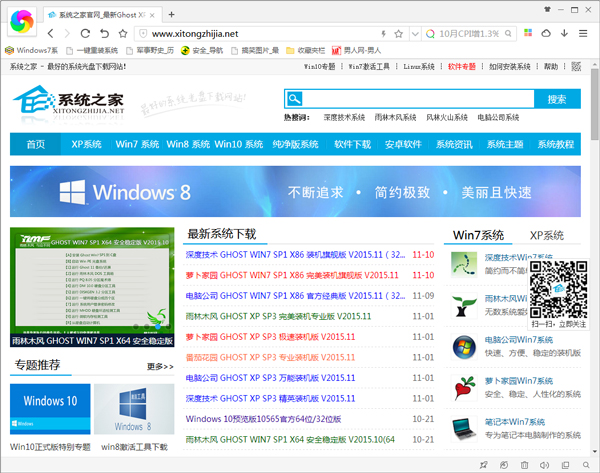Click the 笔记本Win7系统 laptop icon
This screenshot has height=473, width=600.
[464, 429]
